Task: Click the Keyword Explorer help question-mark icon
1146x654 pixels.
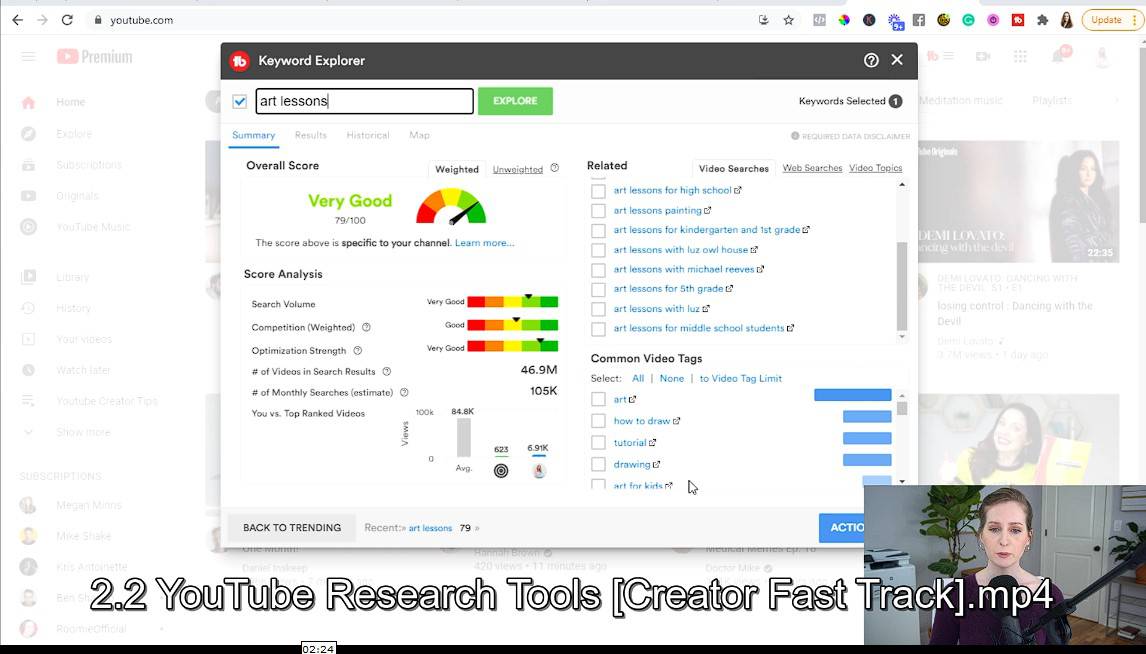Action: (871, 60)
